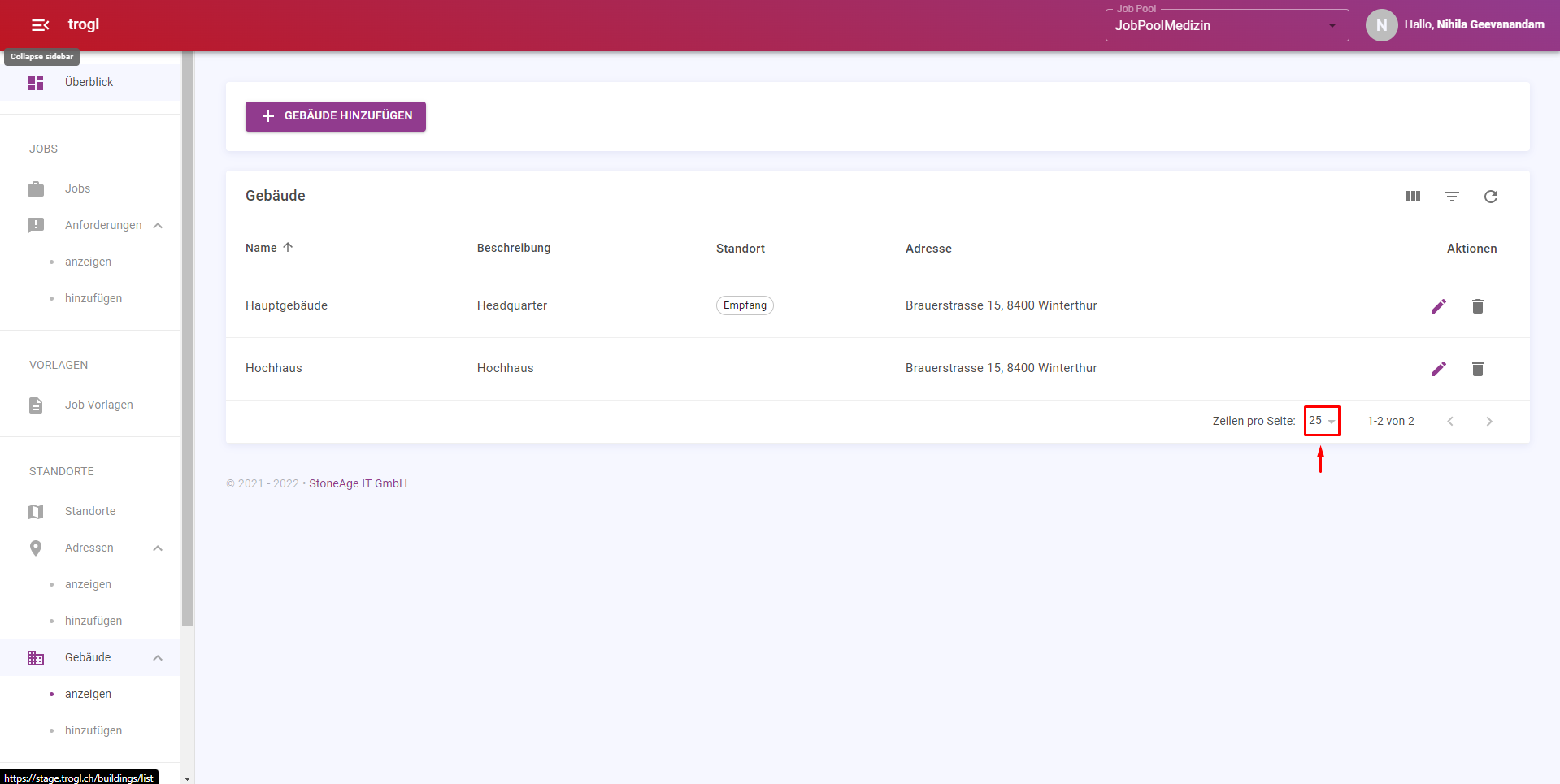Open the Job Pool dropdown JobPoolMedizin
The width and height of the screenshot is (1560, 784).
(1228, 25)
